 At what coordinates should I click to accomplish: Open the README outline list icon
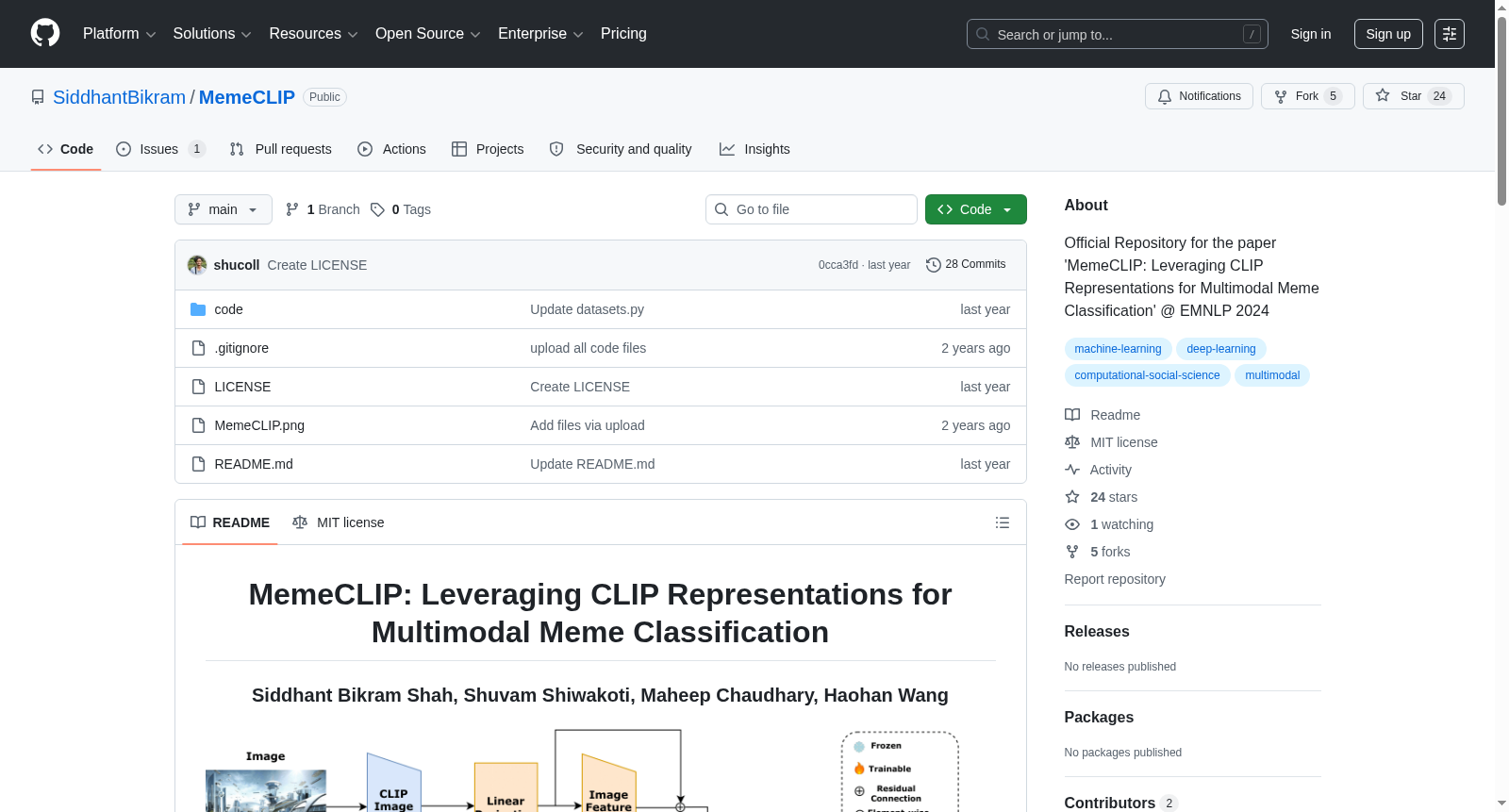[1002, 522]
